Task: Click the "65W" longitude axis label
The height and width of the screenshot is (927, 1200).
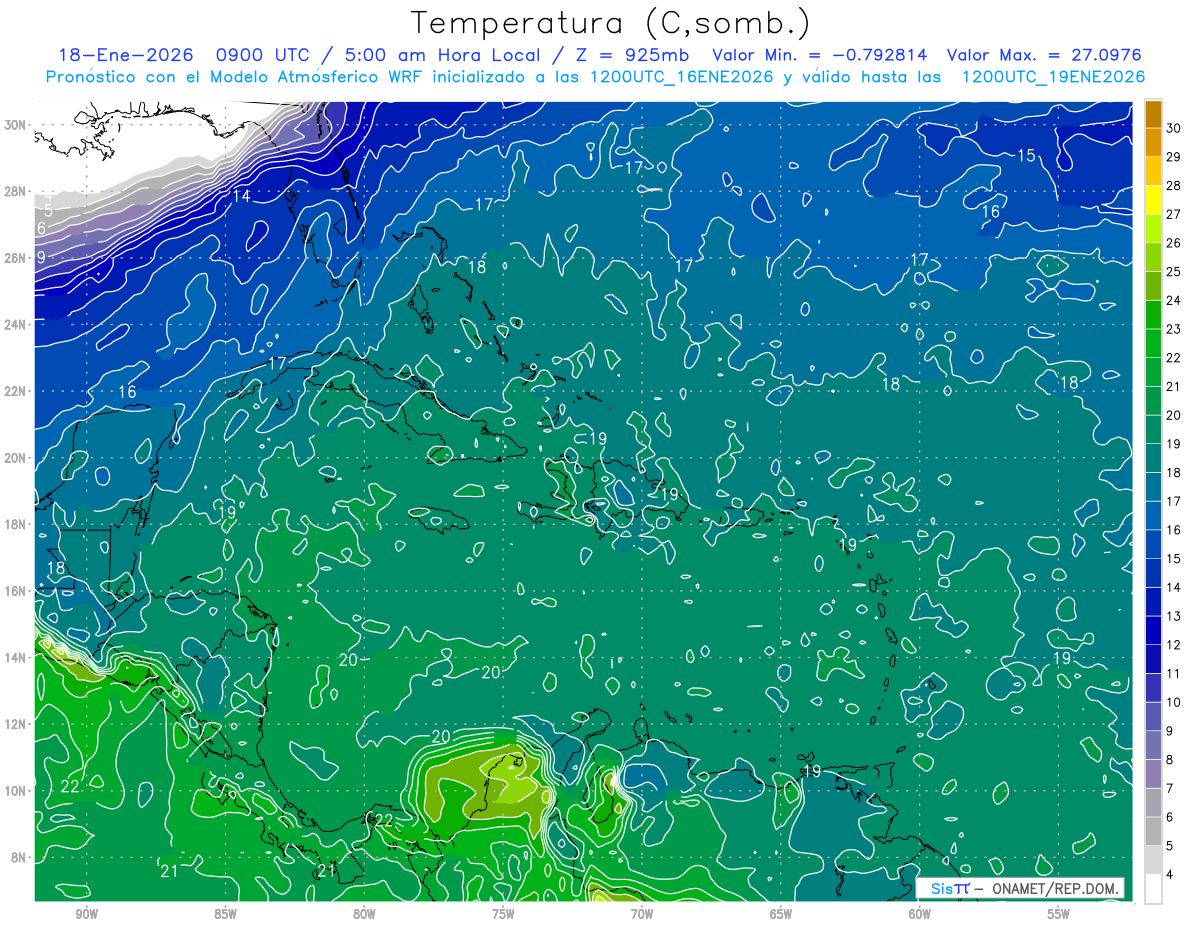Action: pos(781,914)
